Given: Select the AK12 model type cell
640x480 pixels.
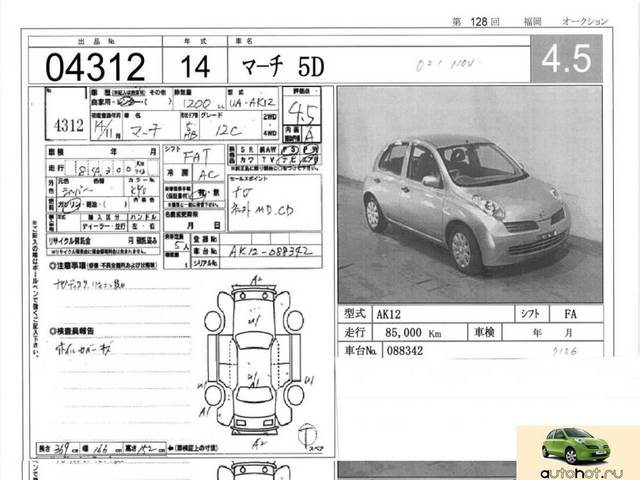Looking at the screenshot, I should pos(443,314).
